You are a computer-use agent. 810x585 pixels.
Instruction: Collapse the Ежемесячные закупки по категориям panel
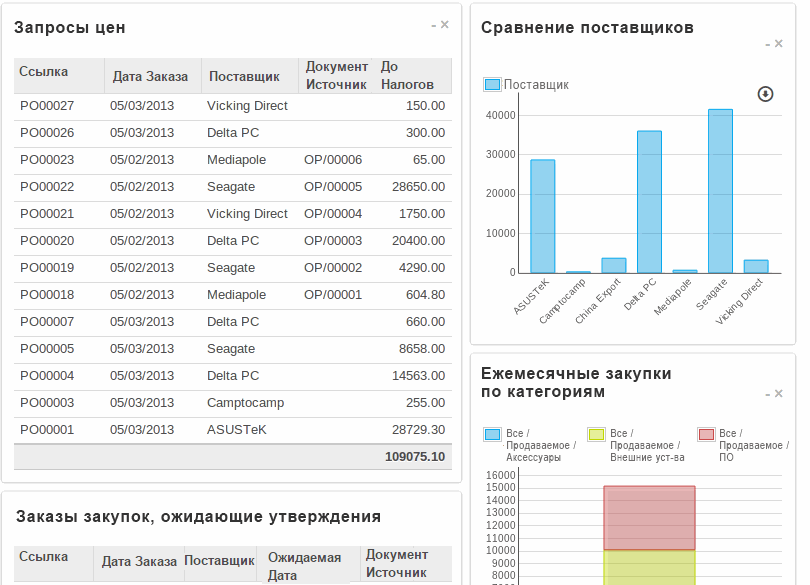pos(768,394)
